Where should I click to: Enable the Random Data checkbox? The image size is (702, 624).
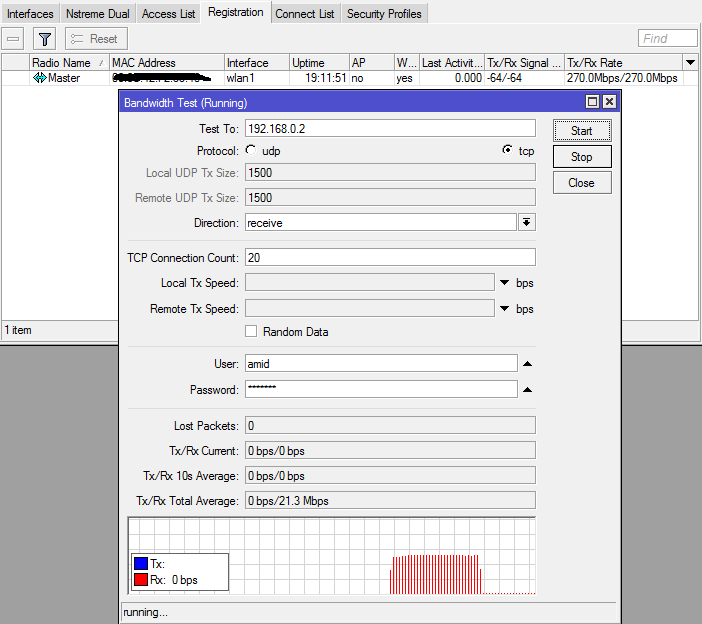[252, 331]
